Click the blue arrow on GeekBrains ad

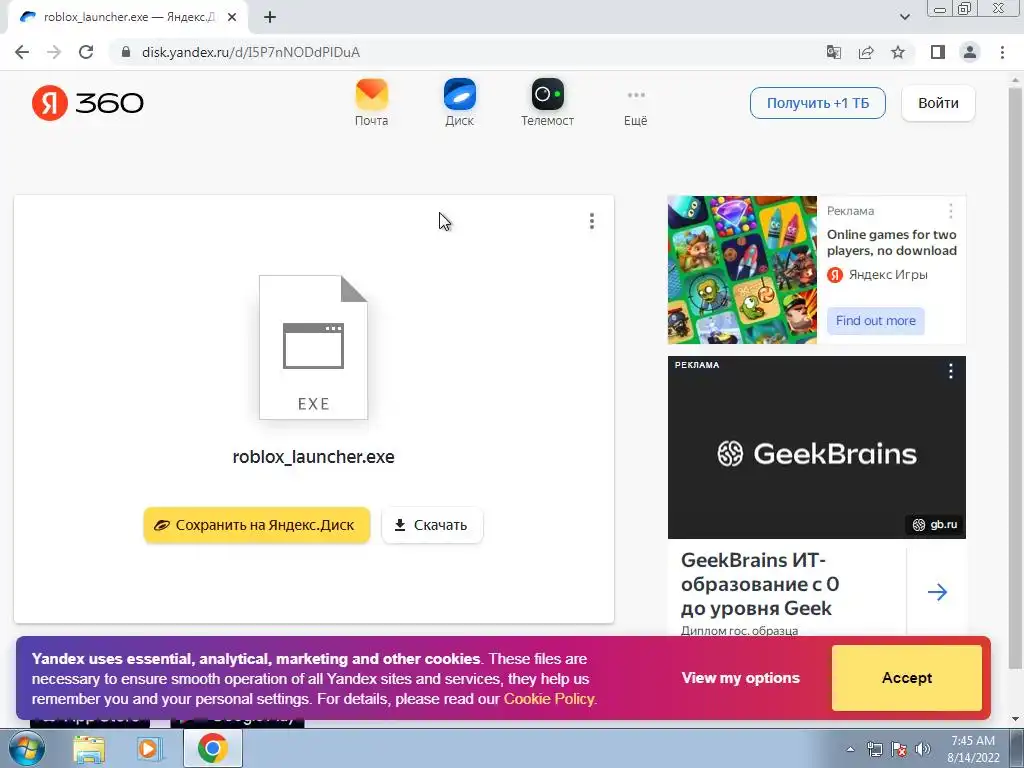(937, 592)
